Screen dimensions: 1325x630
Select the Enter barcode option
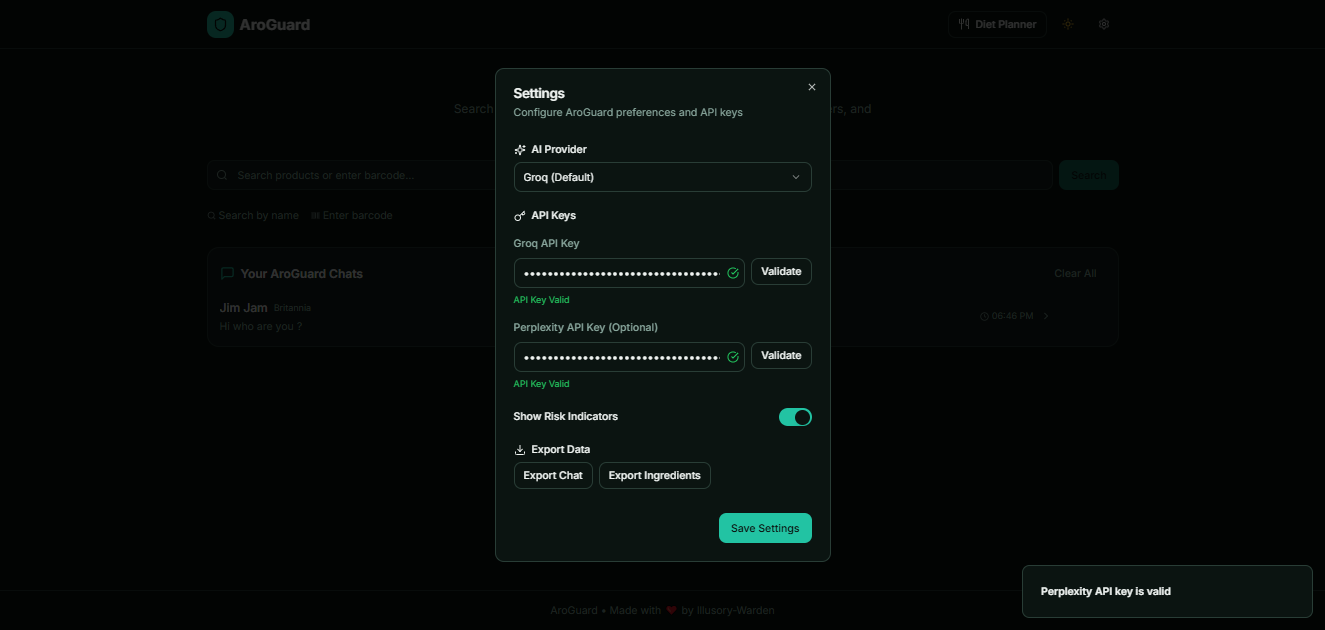coord(351,214)
